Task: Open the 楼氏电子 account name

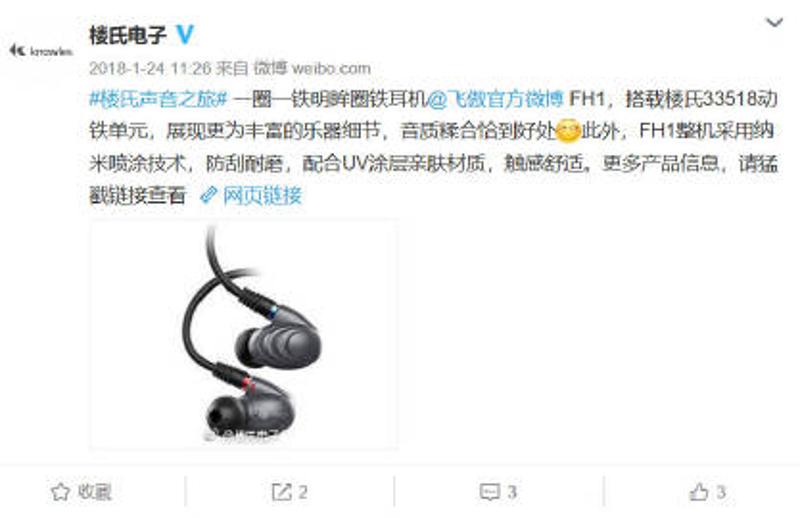Action: pos(128,35)
